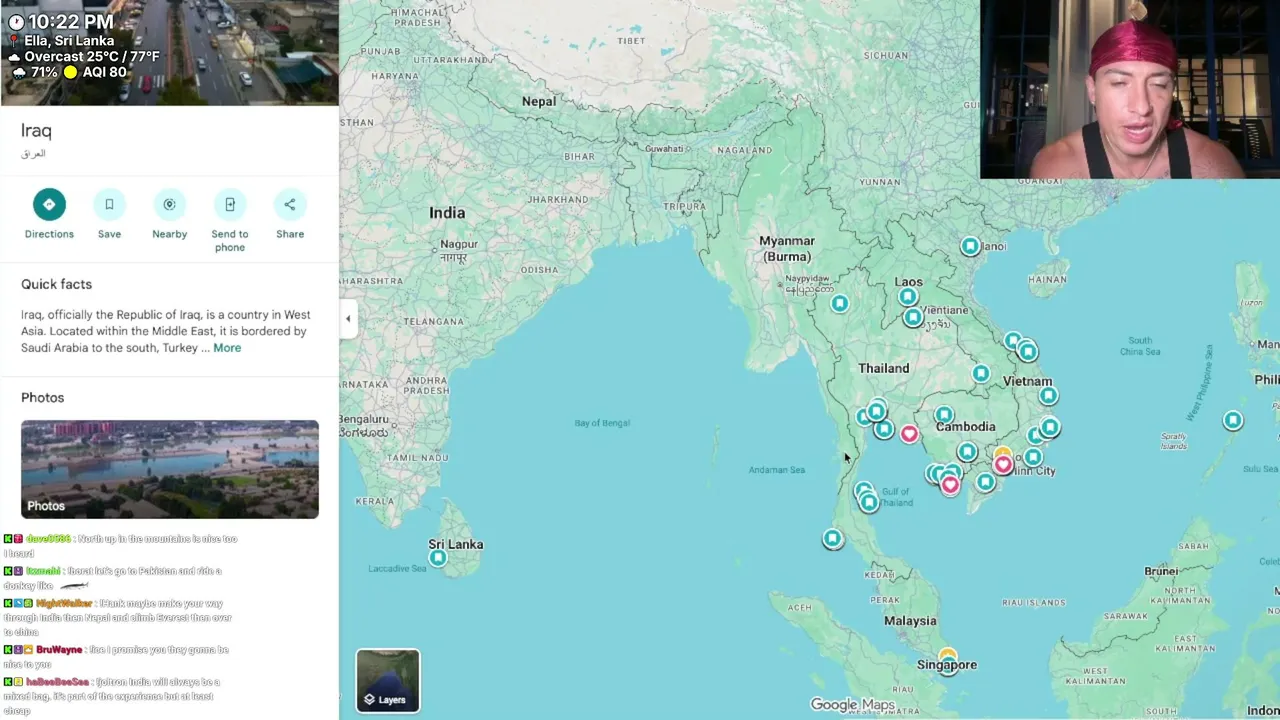1280x720 pixels.
Task: Click the Bay of Bengal label
Action: [x=602, y=423]
